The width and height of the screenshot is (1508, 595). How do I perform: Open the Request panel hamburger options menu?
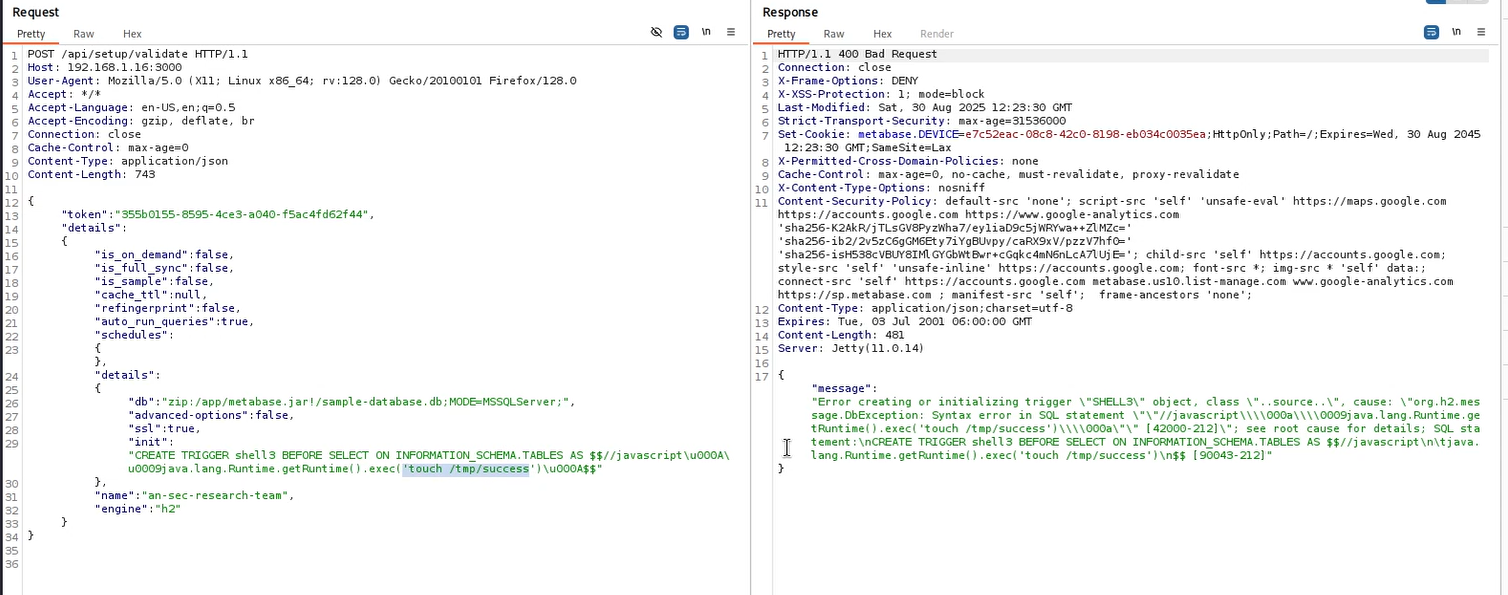(731, 32)
